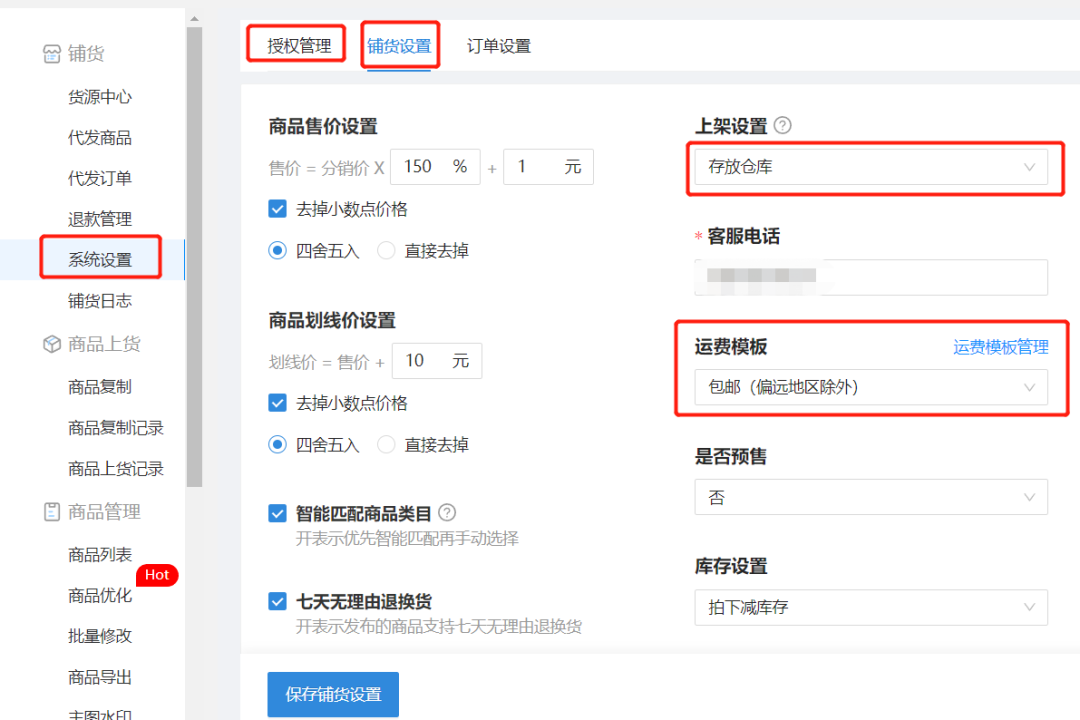The width and height of the screenshot is (1080, 720).
Task: Switch to the 授权管理 tab
Action: [295, 46]
